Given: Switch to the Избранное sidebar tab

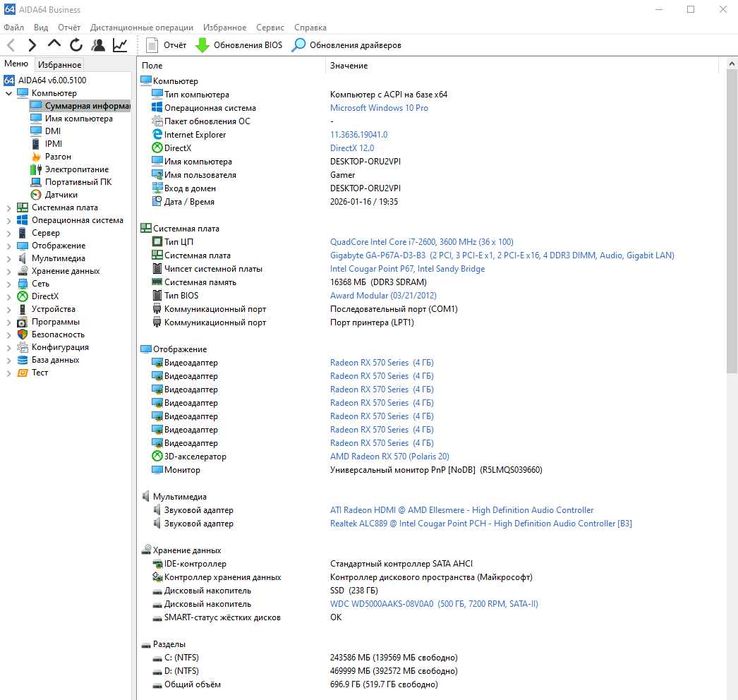Looking at the screenshot, I should point(59,64).
